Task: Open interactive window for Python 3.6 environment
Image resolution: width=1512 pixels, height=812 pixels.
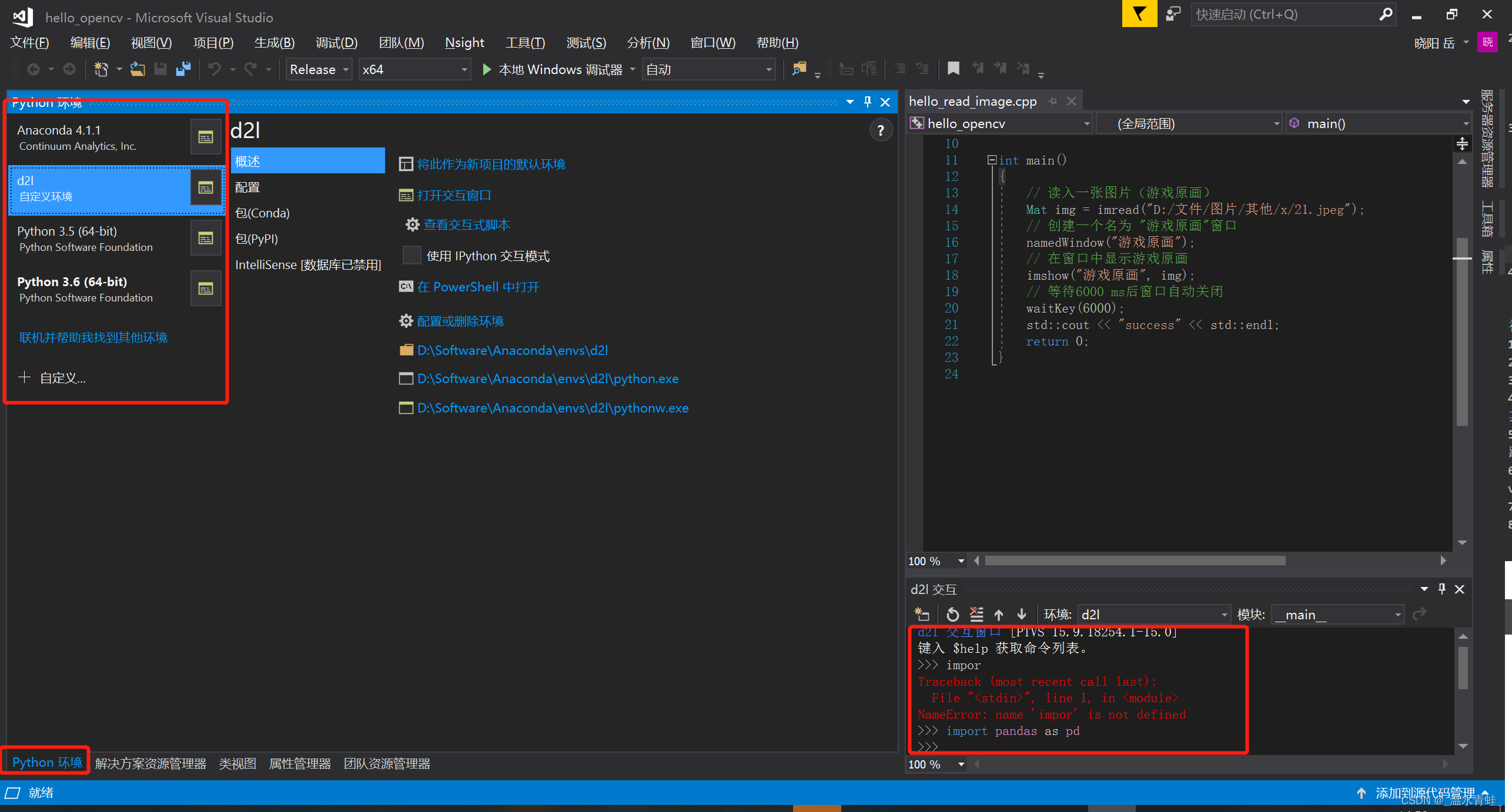Action: pyautogui.click(x=205, y=289)
